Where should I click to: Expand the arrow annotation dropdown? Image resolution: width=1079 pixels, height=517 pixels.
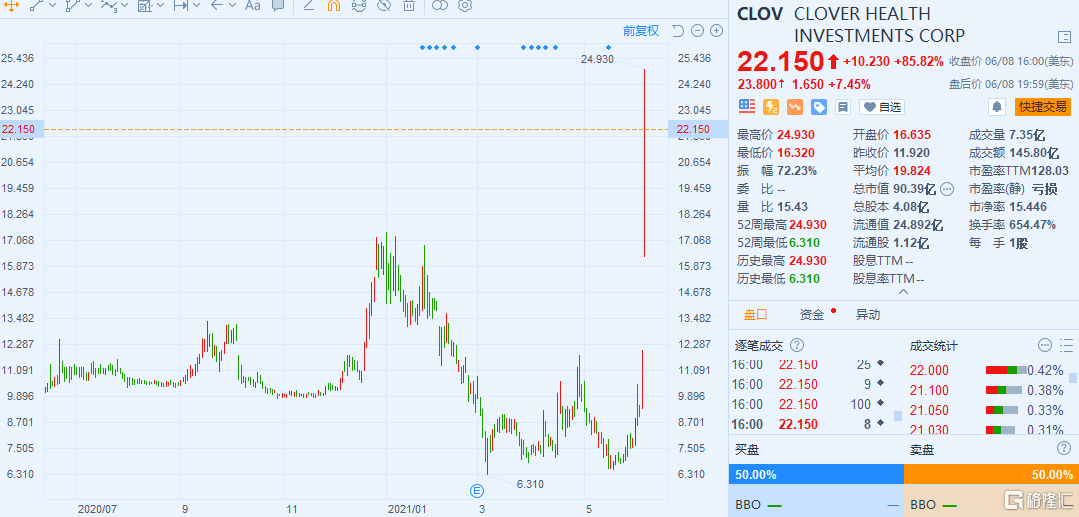tap(233, 6)
